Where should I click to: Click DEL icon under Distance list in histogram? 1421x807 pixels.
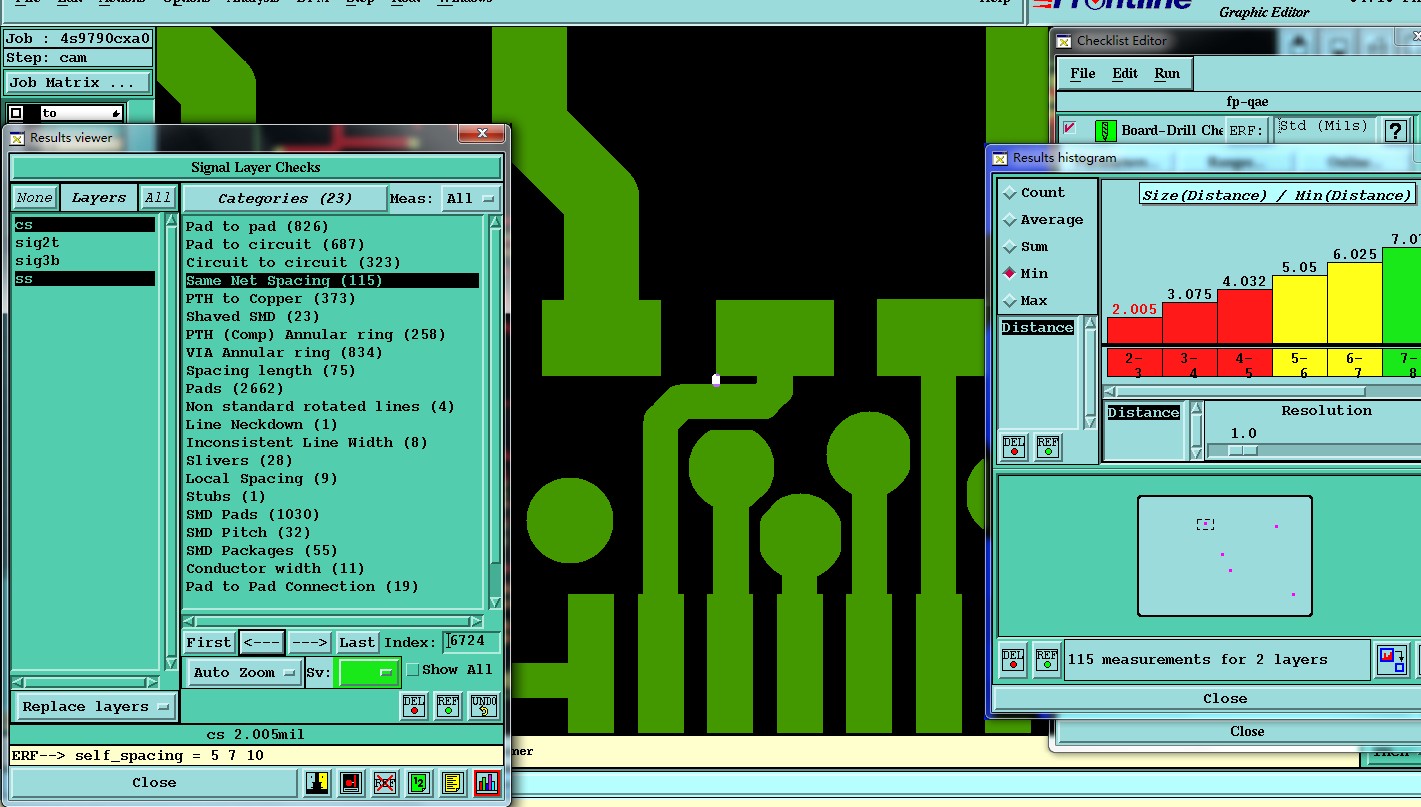1014,446
